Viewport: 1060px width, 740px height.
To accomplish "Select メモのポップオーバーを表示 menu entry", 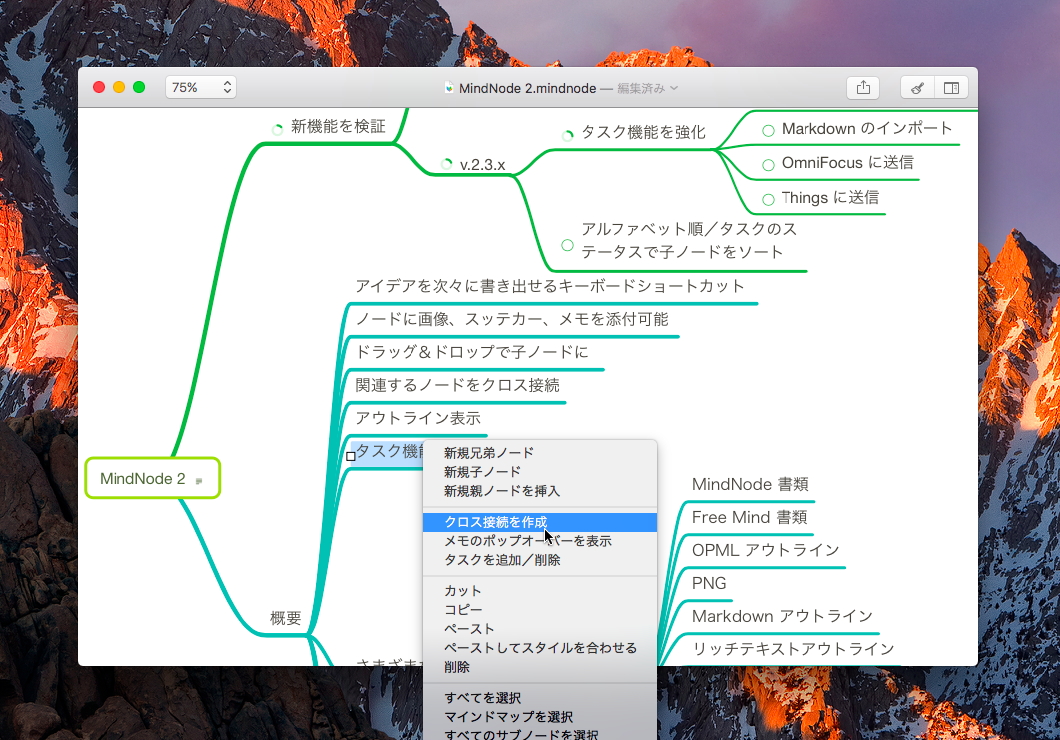I will point(539,541).
